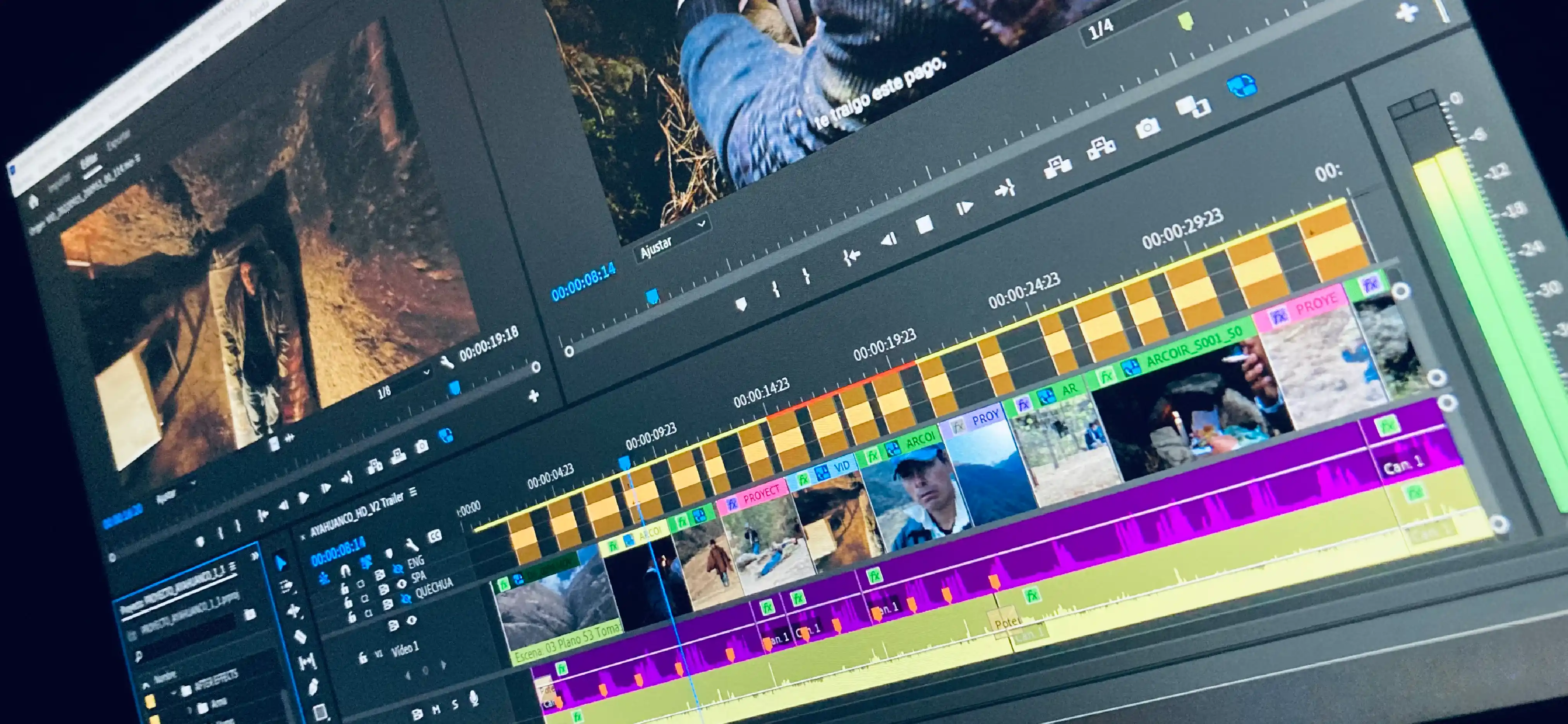The width and height of the screenshot is (1568, 724).
Task: Select the Pen tool in Tools panel
Action: [314, 688]
